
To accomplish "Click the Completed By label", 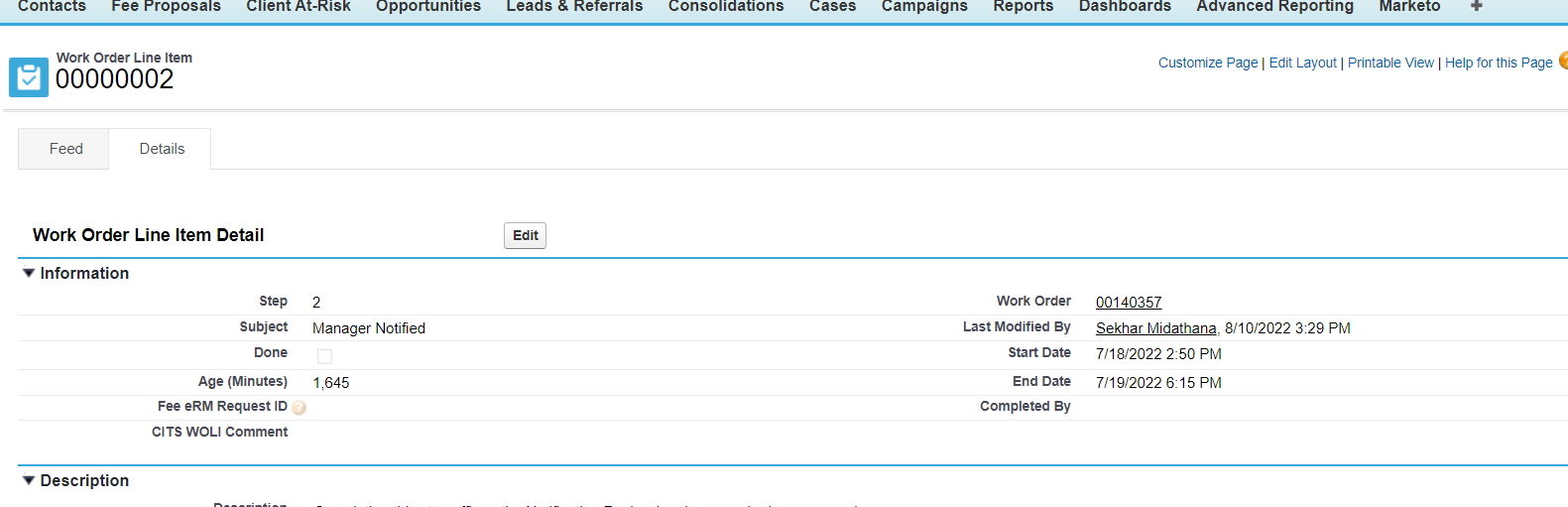I will click(x=1025, y=406).
